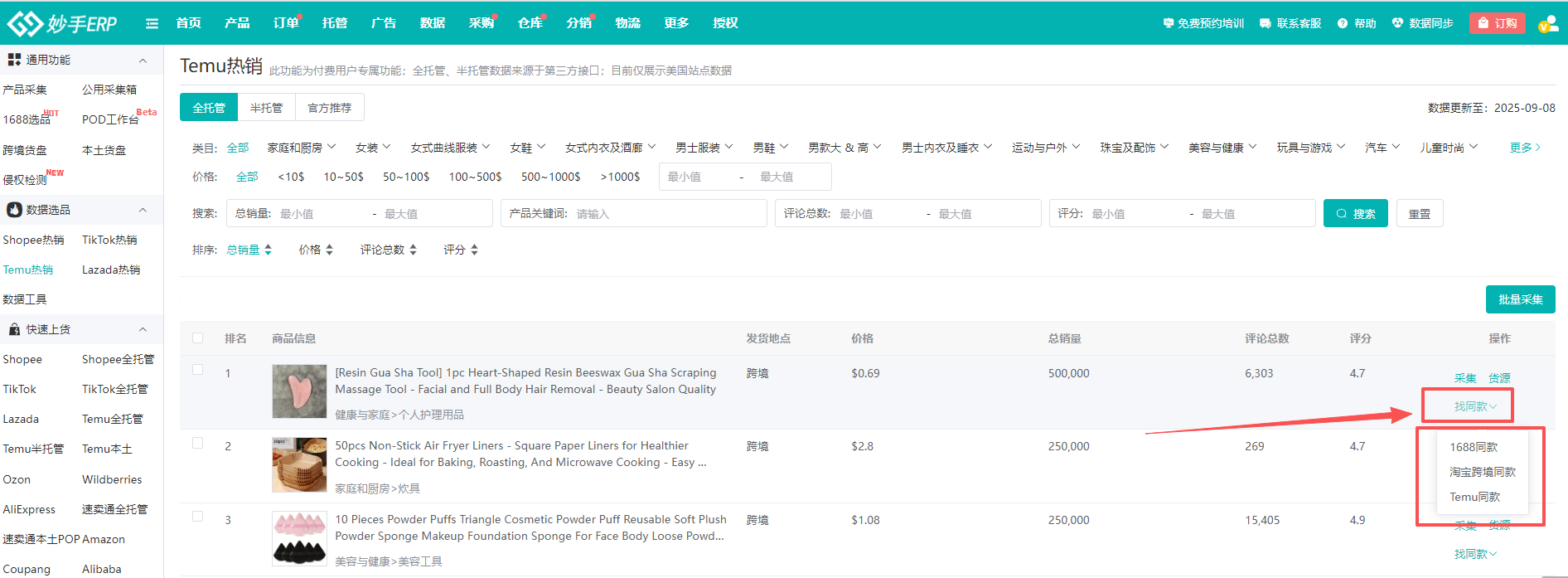Check the Air Fryer Liners row checkbox

point(197,443)
